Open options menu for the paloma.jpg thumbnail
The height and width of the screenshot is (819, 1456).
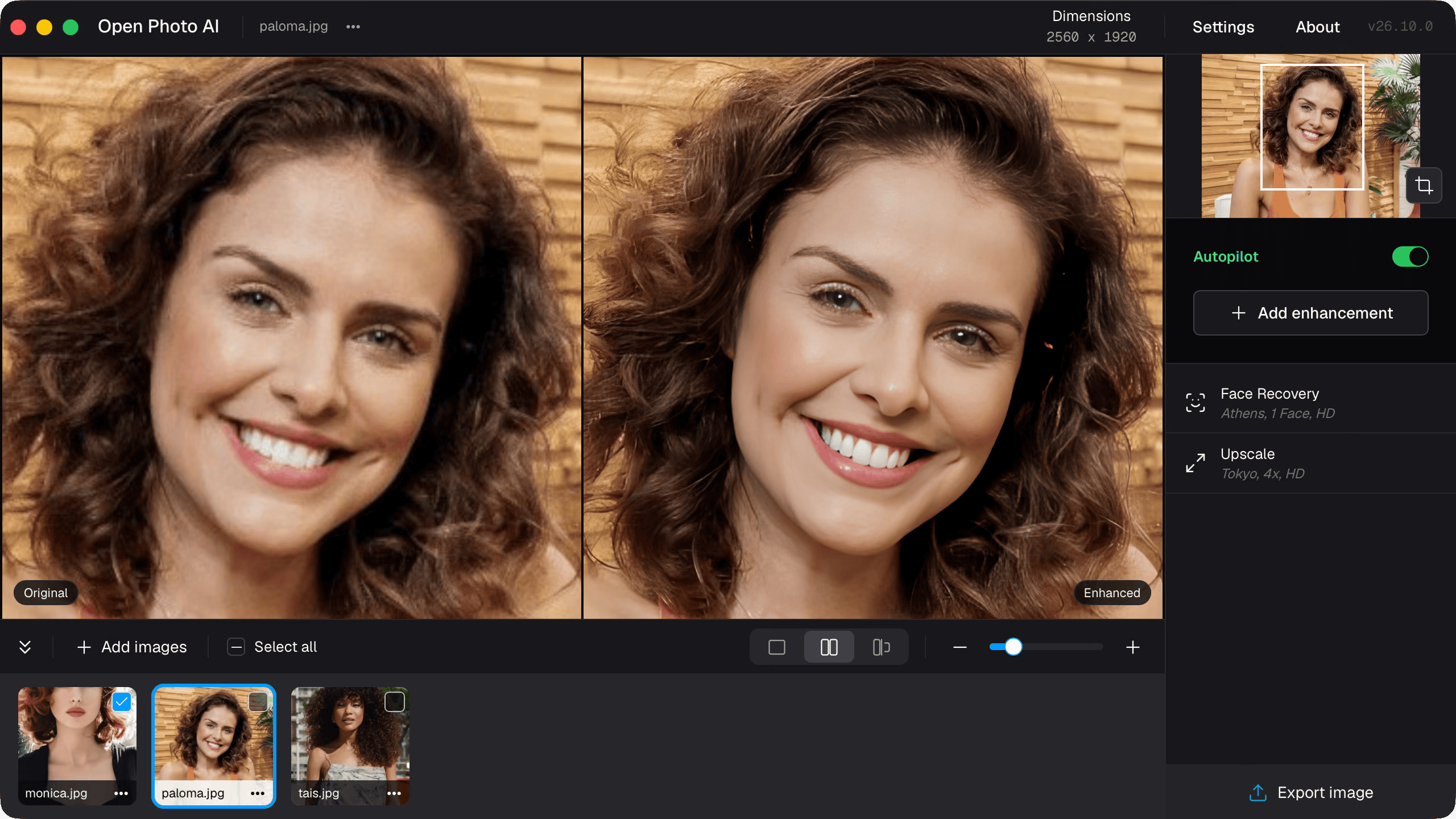258,793
